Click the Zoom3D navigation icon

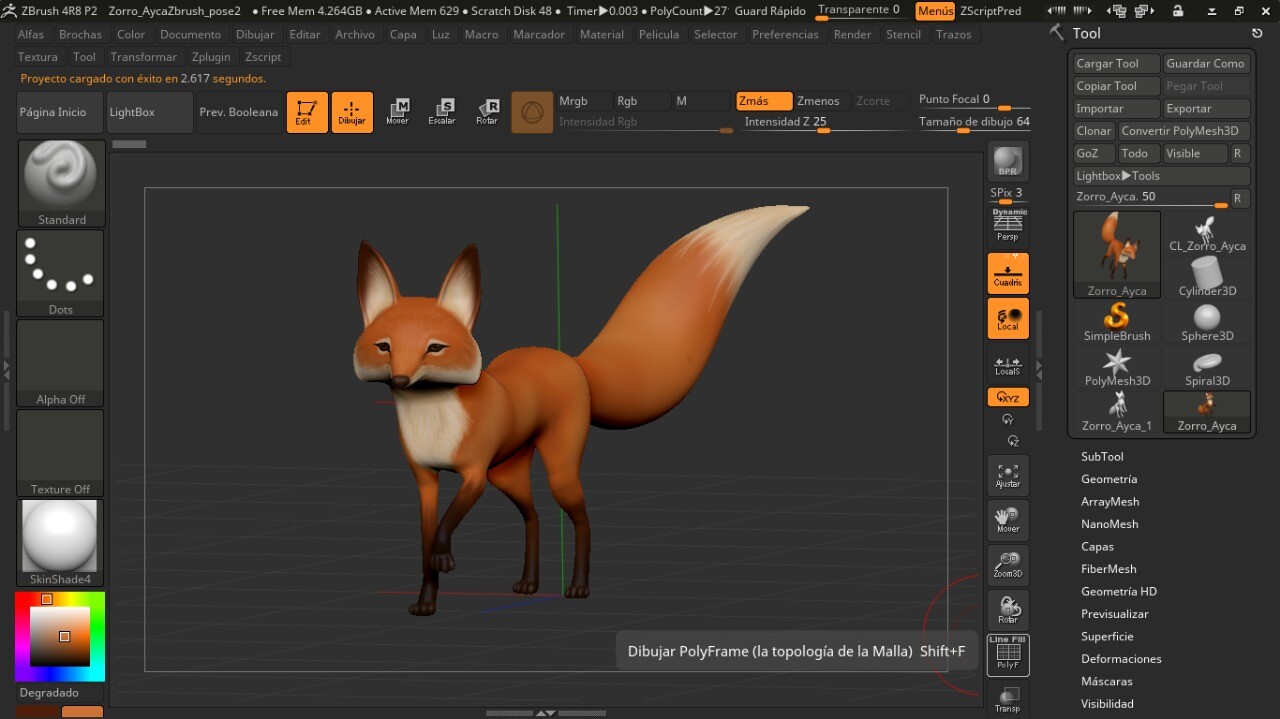point(1007,566)
